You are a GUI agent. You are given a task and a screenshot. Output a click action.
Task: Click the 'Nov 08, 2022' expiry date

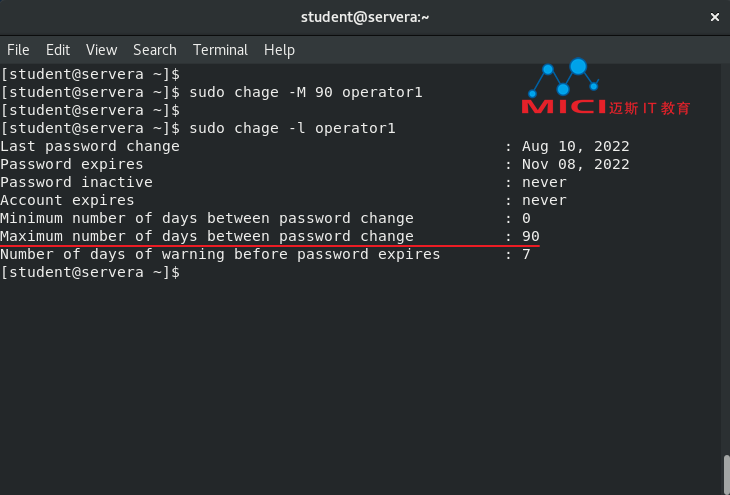[575, 164]
